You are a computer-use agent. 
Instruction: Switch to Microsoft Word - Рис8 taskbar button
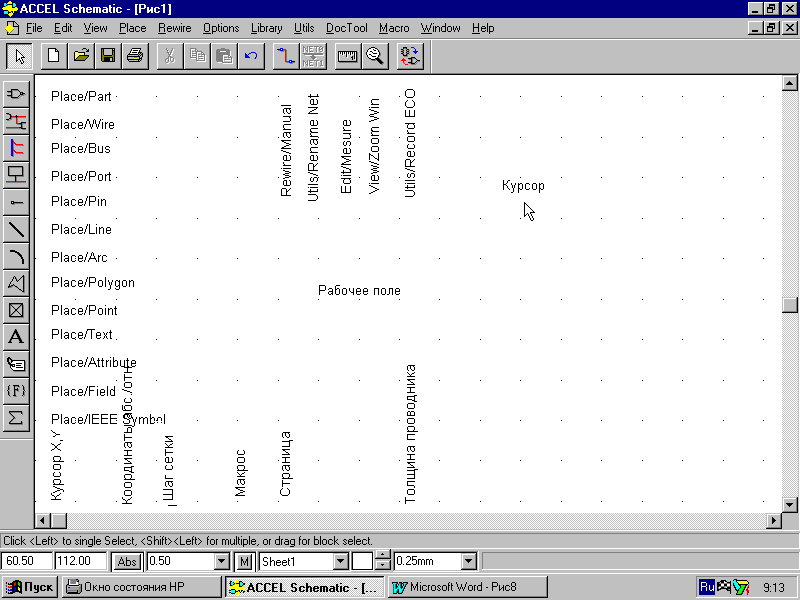tap(468, 587)
